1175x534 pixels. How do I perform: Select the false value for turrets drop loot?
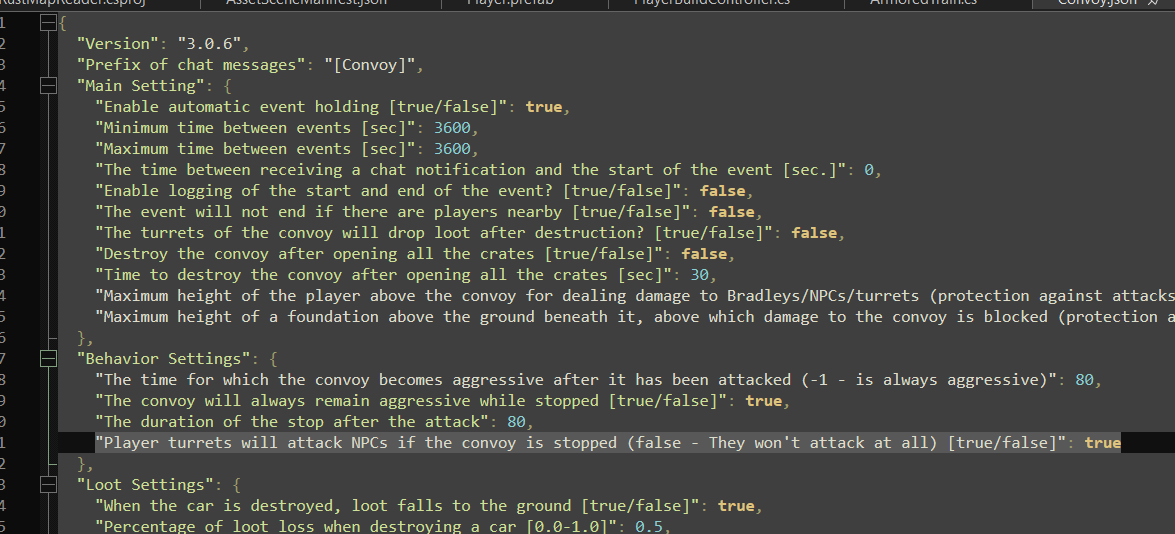[815, 233]
